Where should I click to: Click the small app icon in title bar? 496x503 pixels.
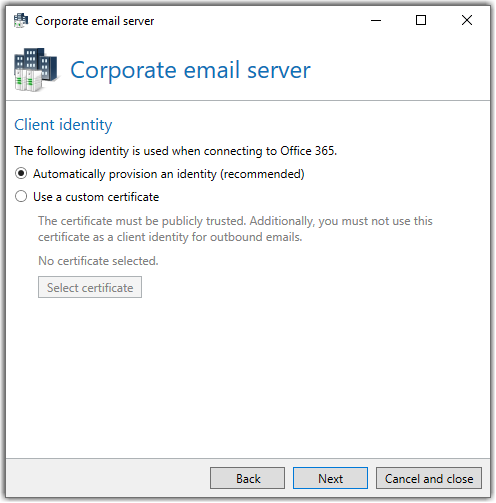21,21
